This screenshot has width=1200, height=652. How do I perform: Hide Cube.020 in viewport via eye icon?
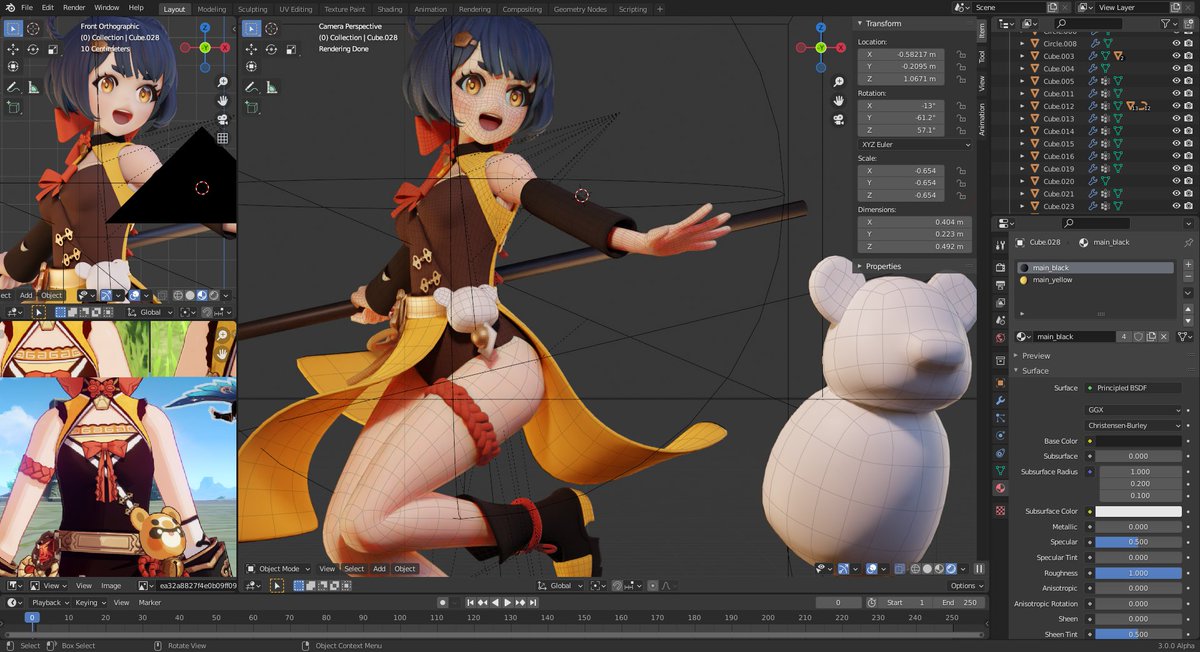pos(1176,181)
